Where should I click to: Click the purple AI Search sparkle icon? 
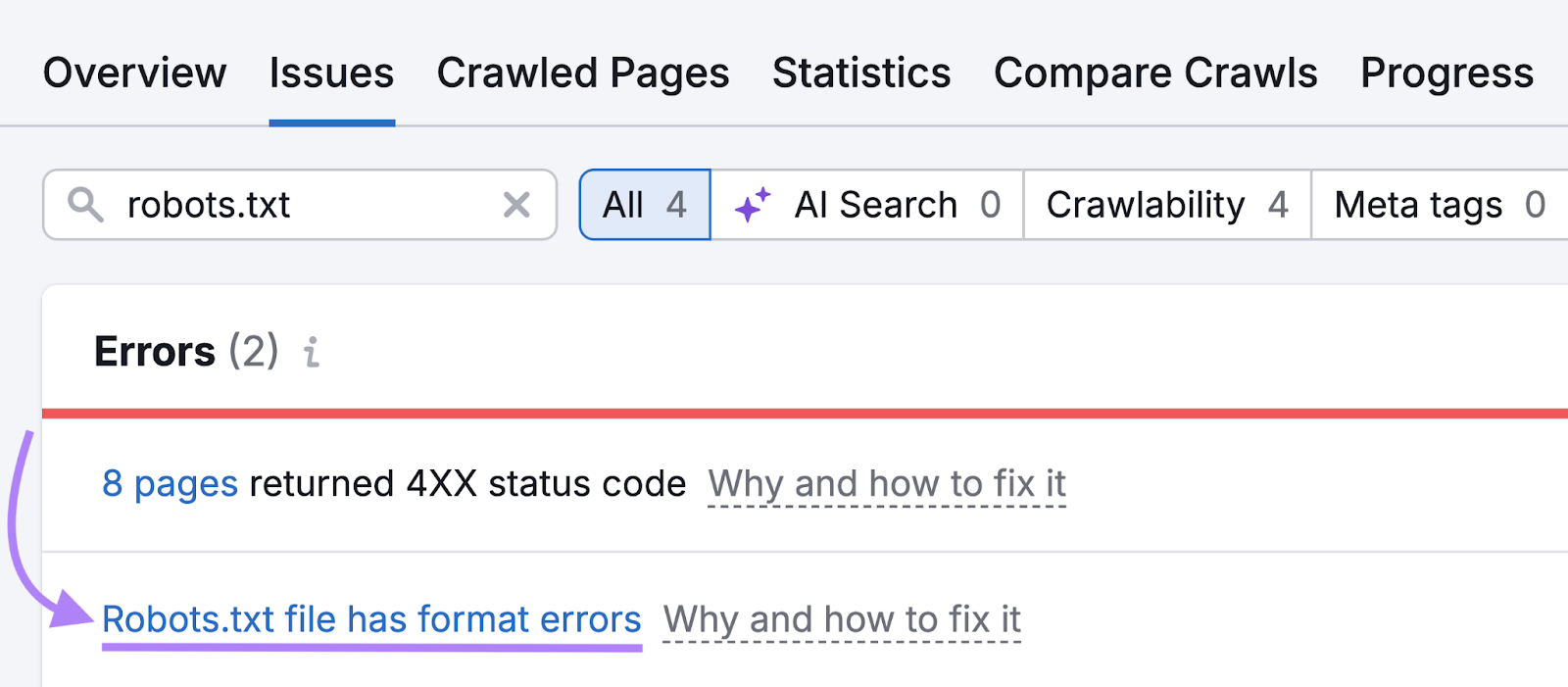(x=751, y=203)
